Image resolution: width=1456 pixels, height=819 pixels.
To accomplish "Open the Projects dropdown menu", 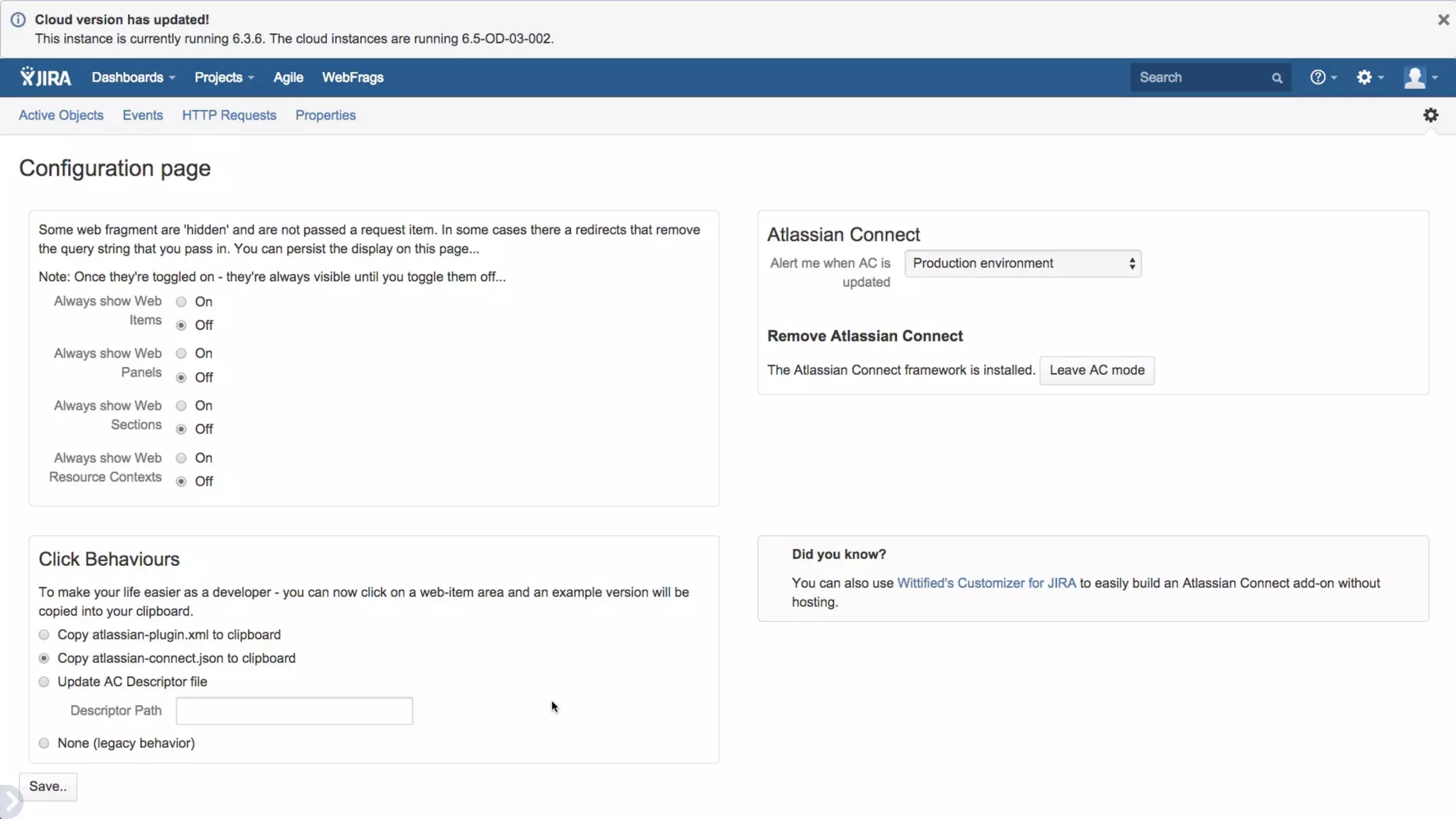I will pos(224,77).
